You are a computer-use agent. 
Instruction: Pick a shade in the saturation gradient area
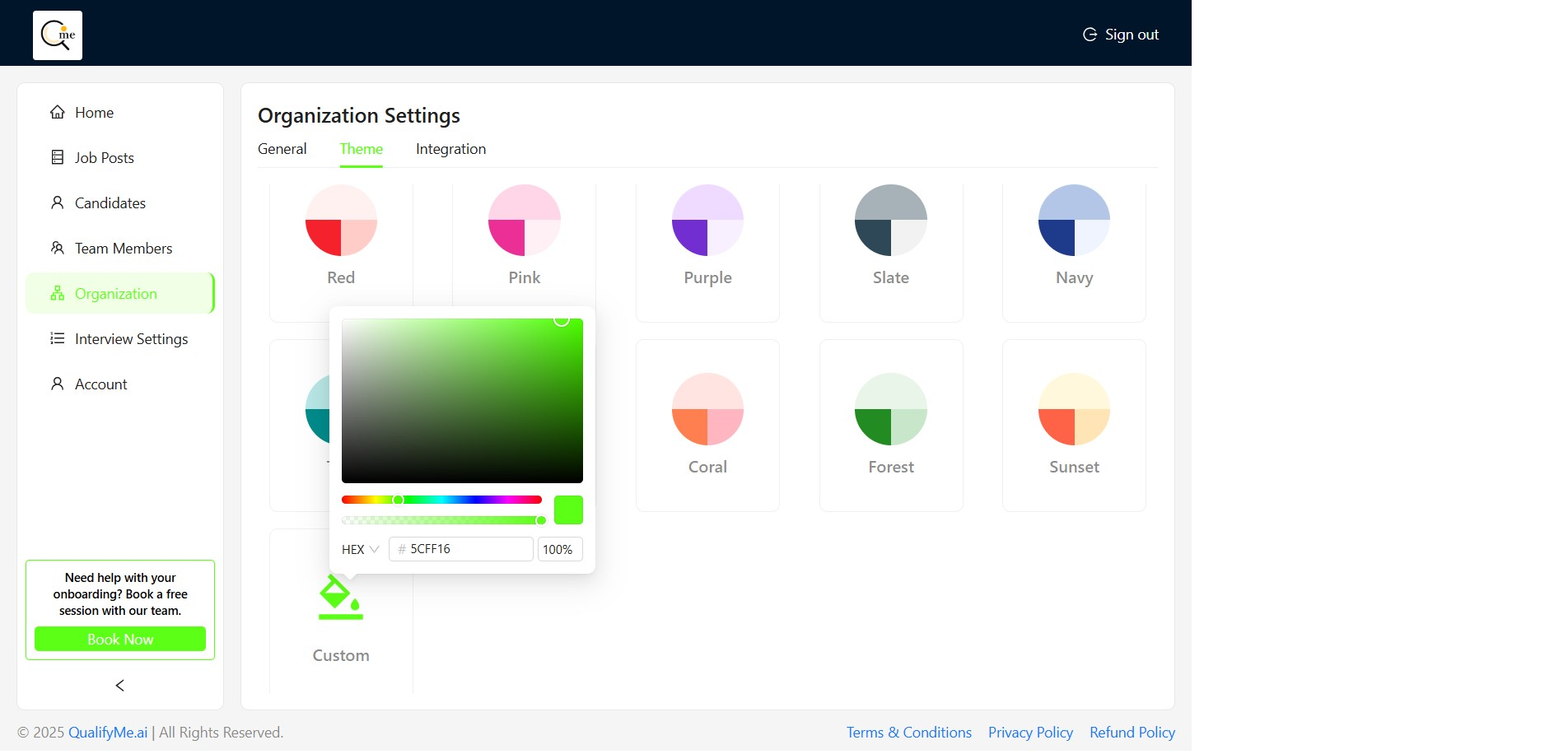tap(462, 401)
